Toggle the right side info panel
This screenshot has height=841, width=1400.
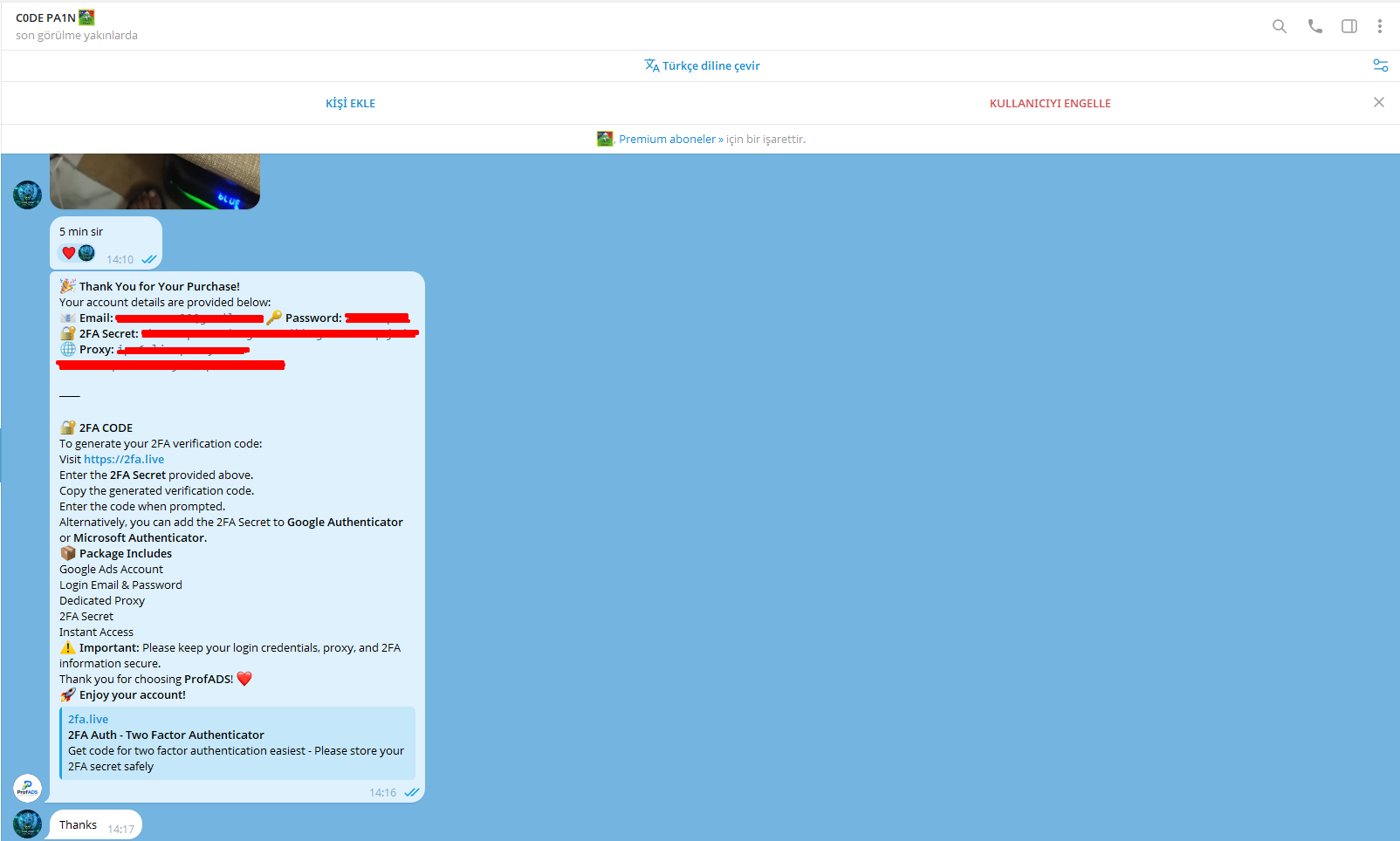click(x=1349, y=26)
